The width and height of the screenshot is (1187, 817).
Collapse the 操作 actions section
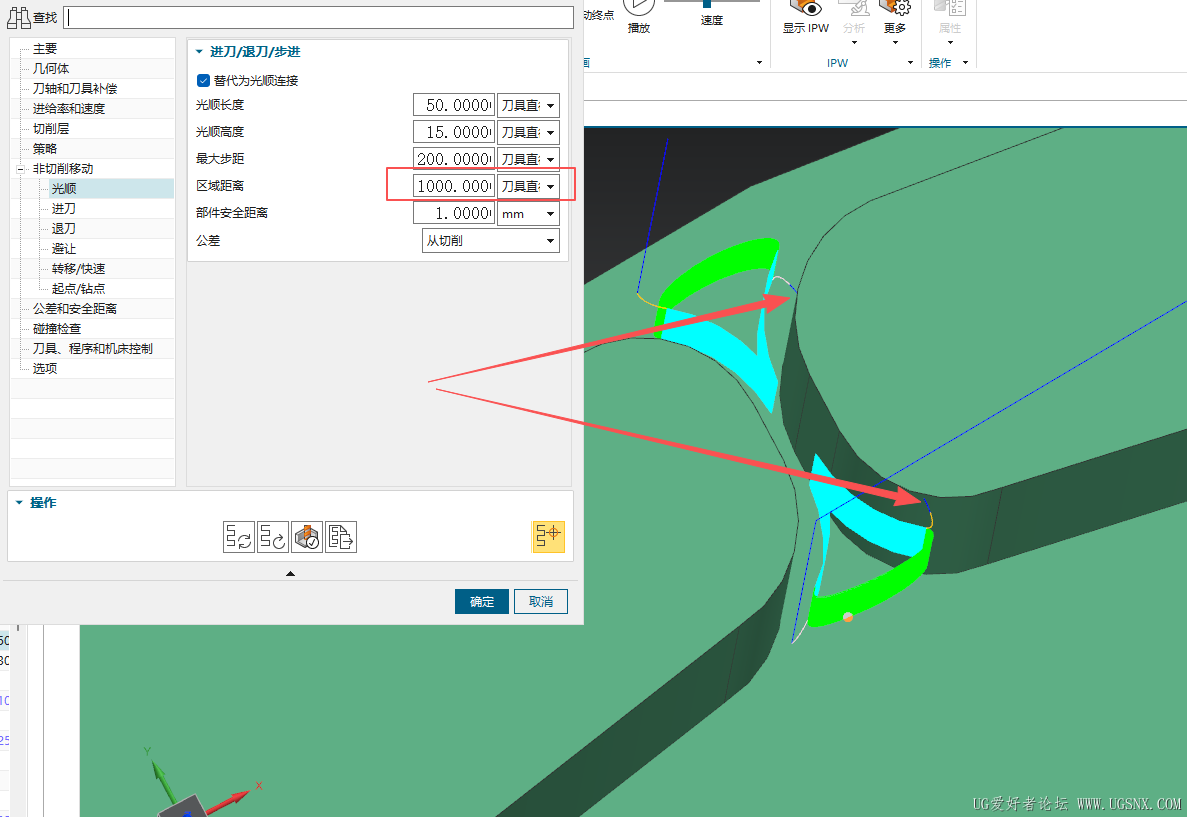pyautogui.click(x=19, y=503)
